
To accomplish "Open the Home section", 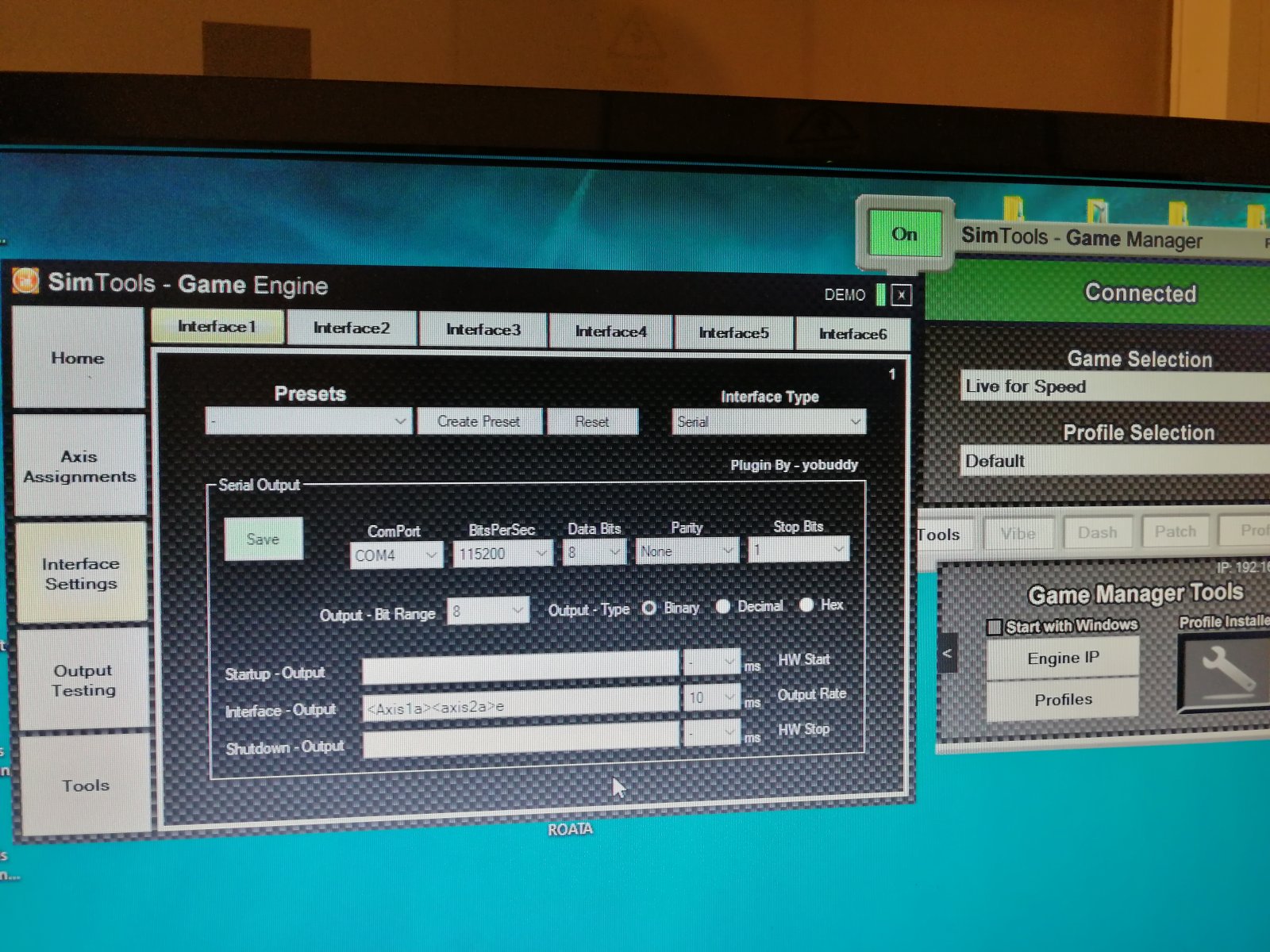I will pos(78,358).
